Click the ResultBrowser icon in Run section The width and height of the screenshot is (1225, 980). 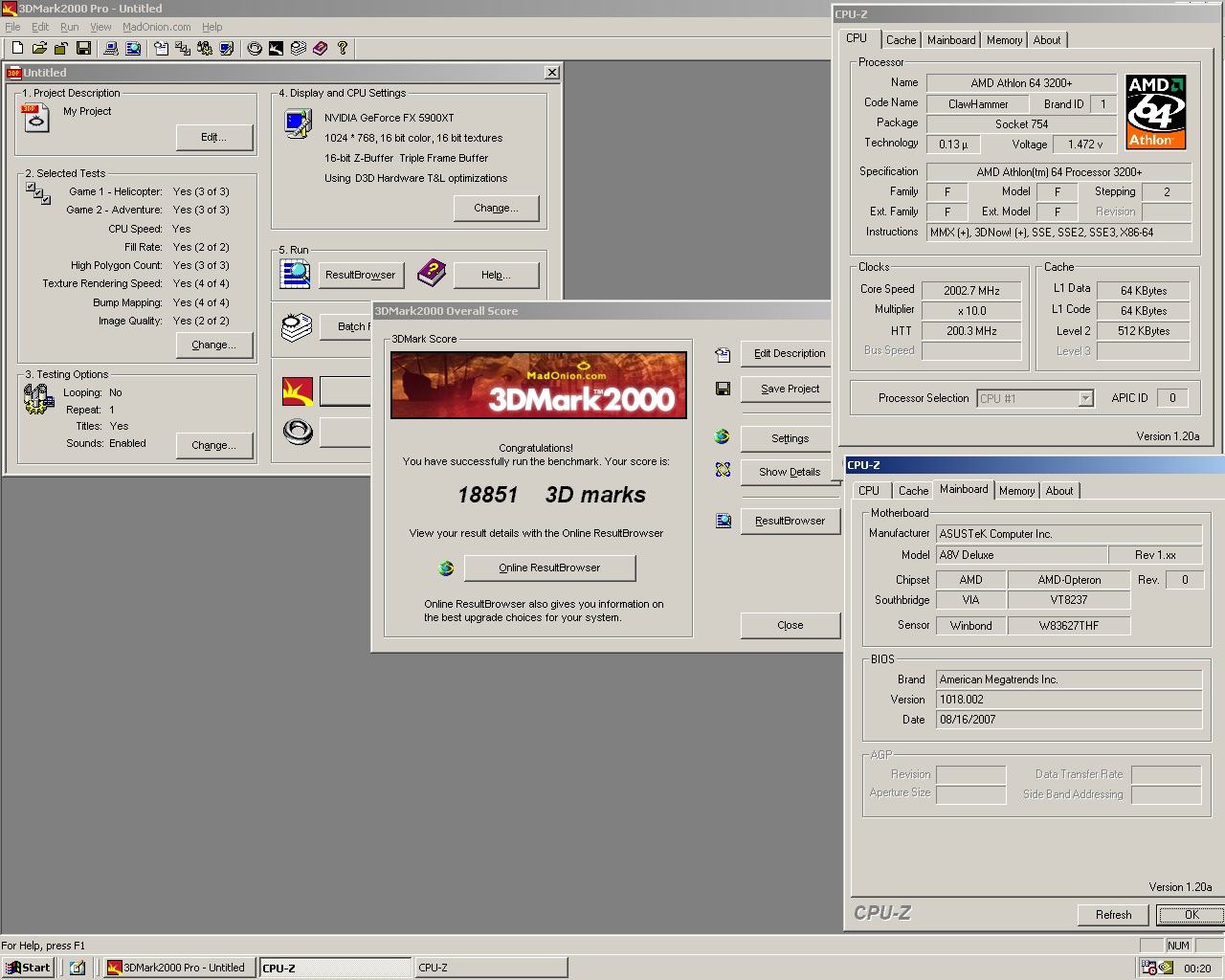point(295,274)
